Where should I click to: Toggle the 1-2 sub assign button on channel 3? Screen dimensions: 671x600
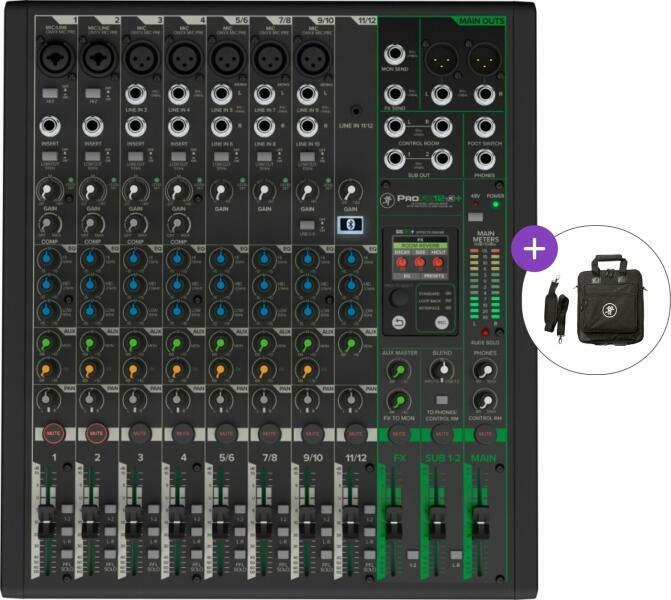point(153,509)
